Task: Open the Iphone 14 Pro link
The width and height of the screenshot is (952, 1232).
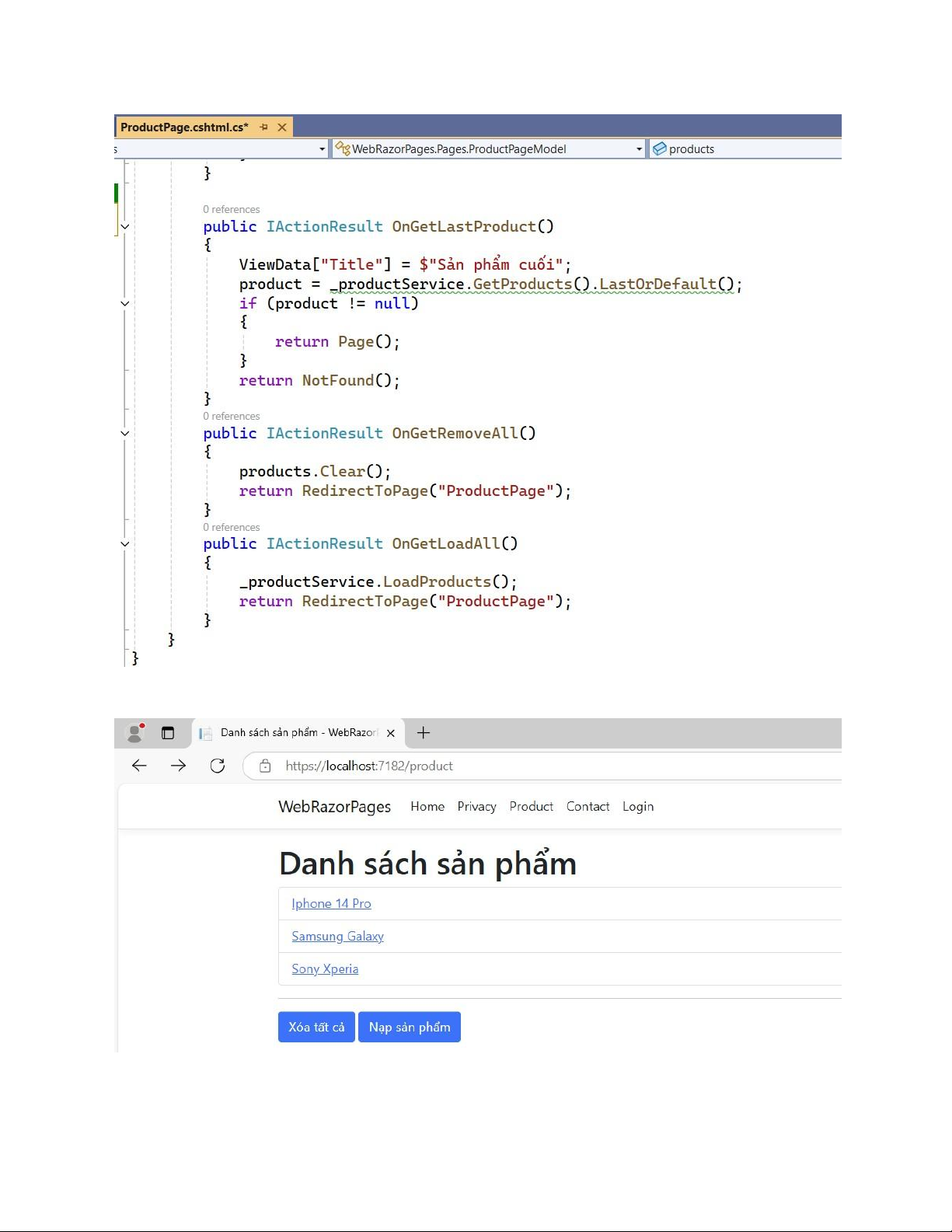Action: coord(331,904)
